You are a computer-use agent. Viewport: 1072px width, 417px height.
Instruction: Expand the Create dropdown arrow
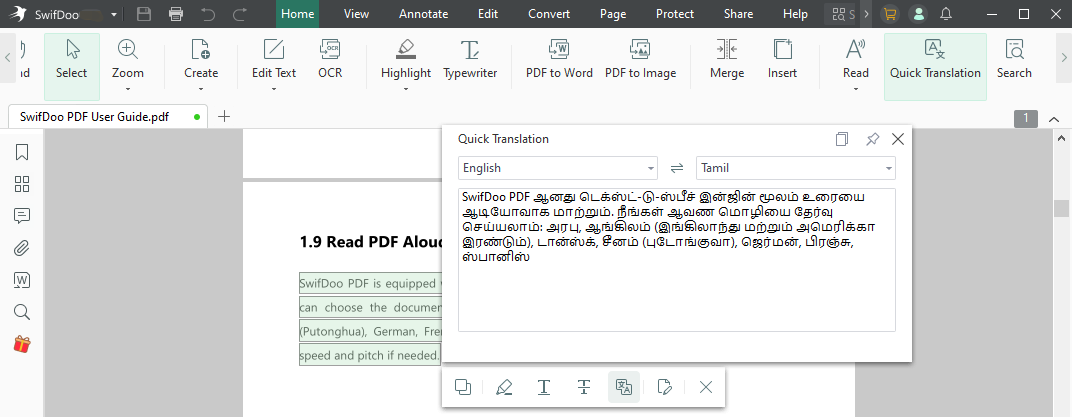[201, 89]
